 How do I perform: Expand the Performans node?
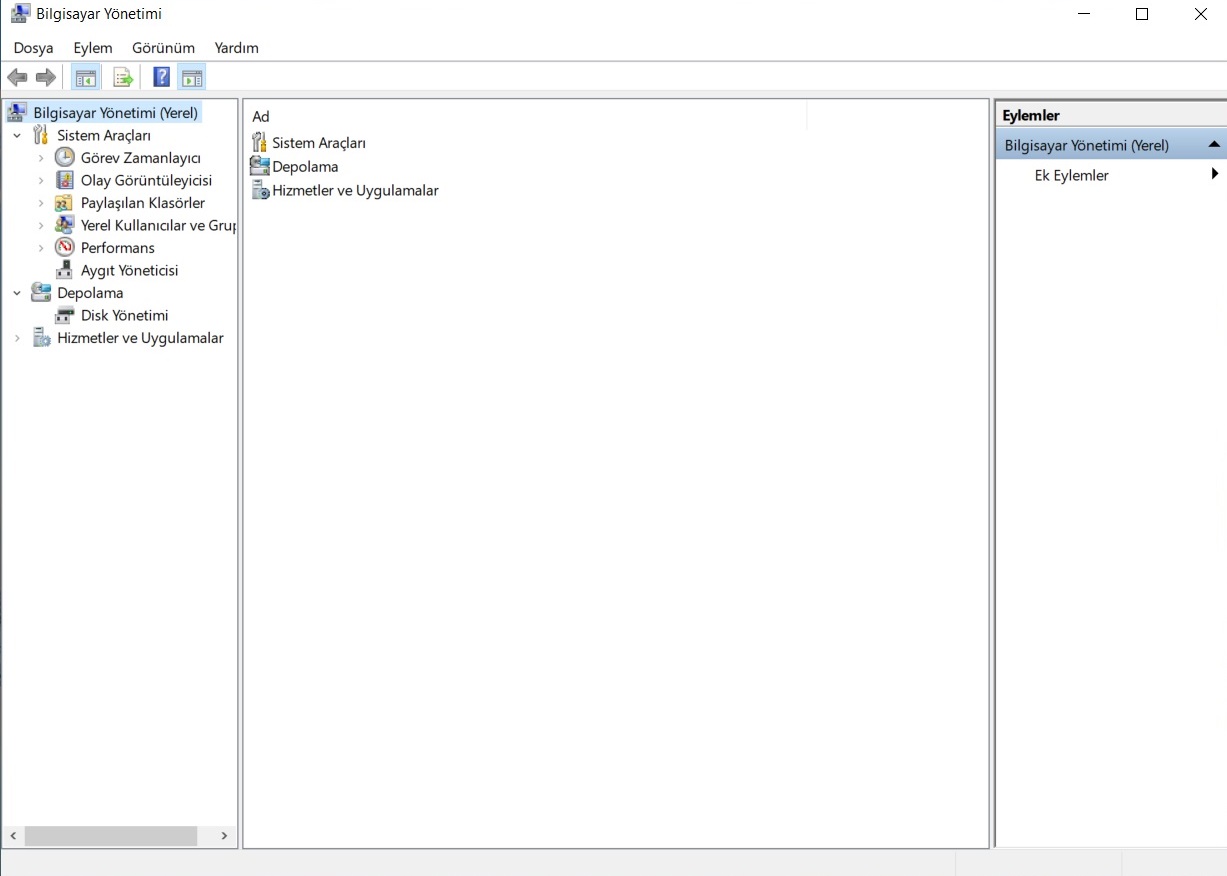[x=41, y=248]
